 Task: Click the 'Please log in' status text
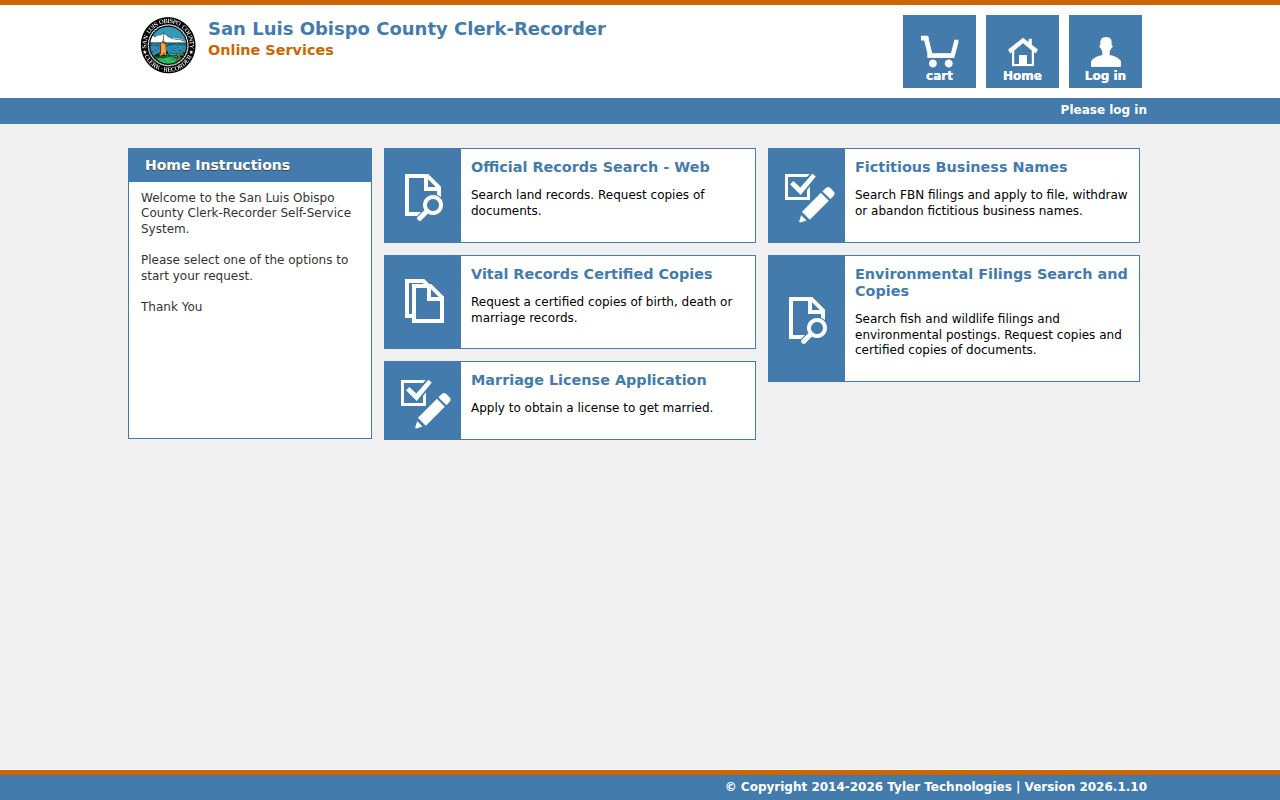point(1104,110)
